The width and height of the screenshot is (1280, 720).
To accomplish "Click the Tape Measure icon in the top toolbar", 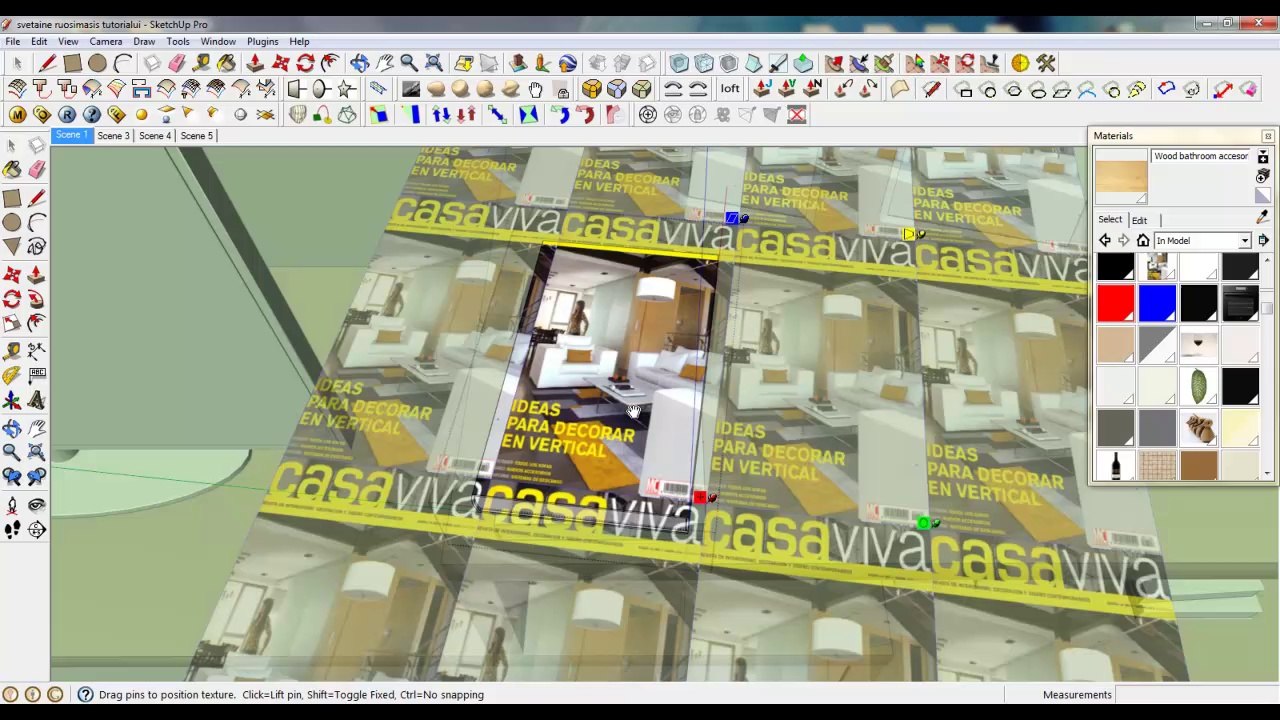I will click(x=202, y=64).
